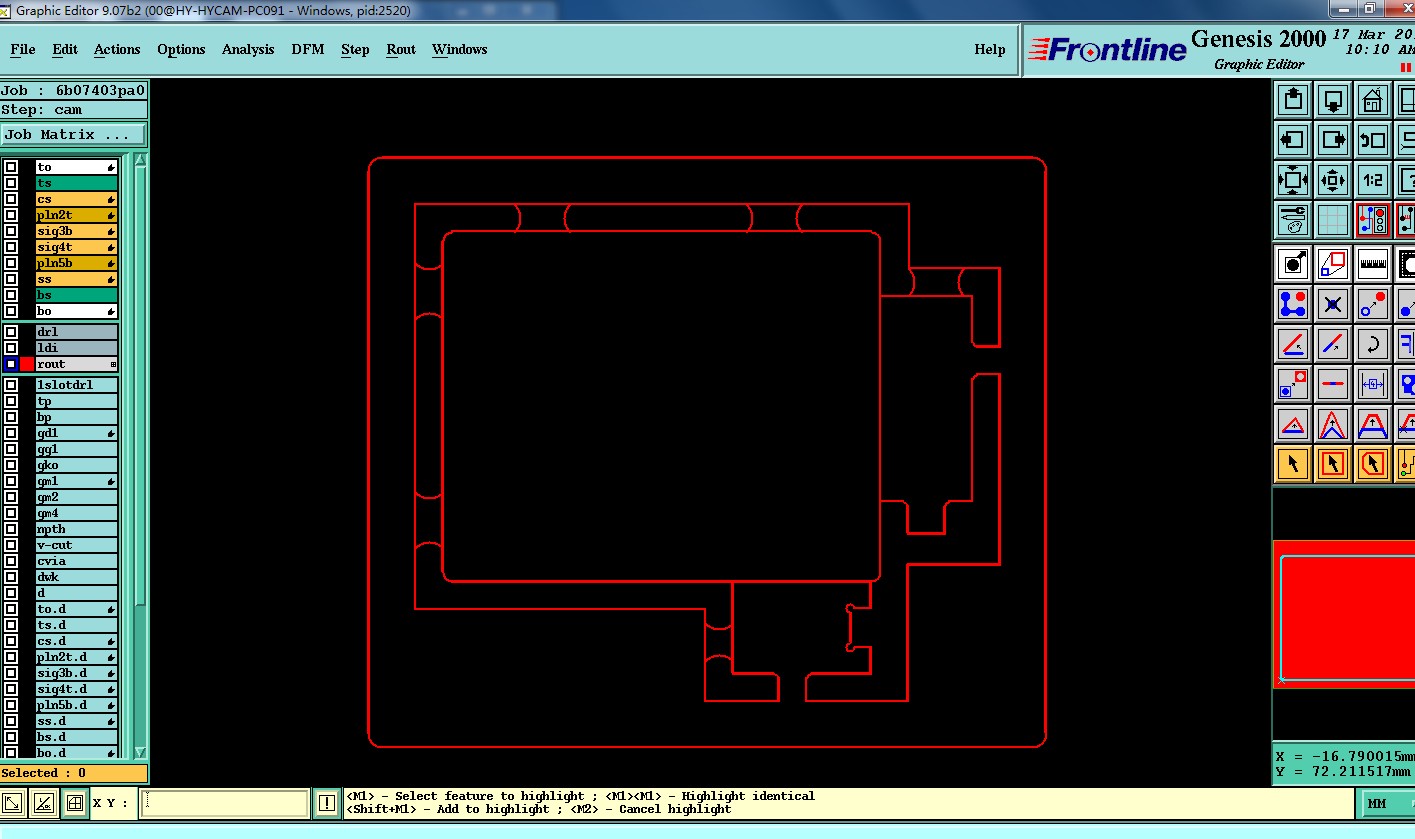Click the horizontal red-blue line segment icon

(1333, 384)
